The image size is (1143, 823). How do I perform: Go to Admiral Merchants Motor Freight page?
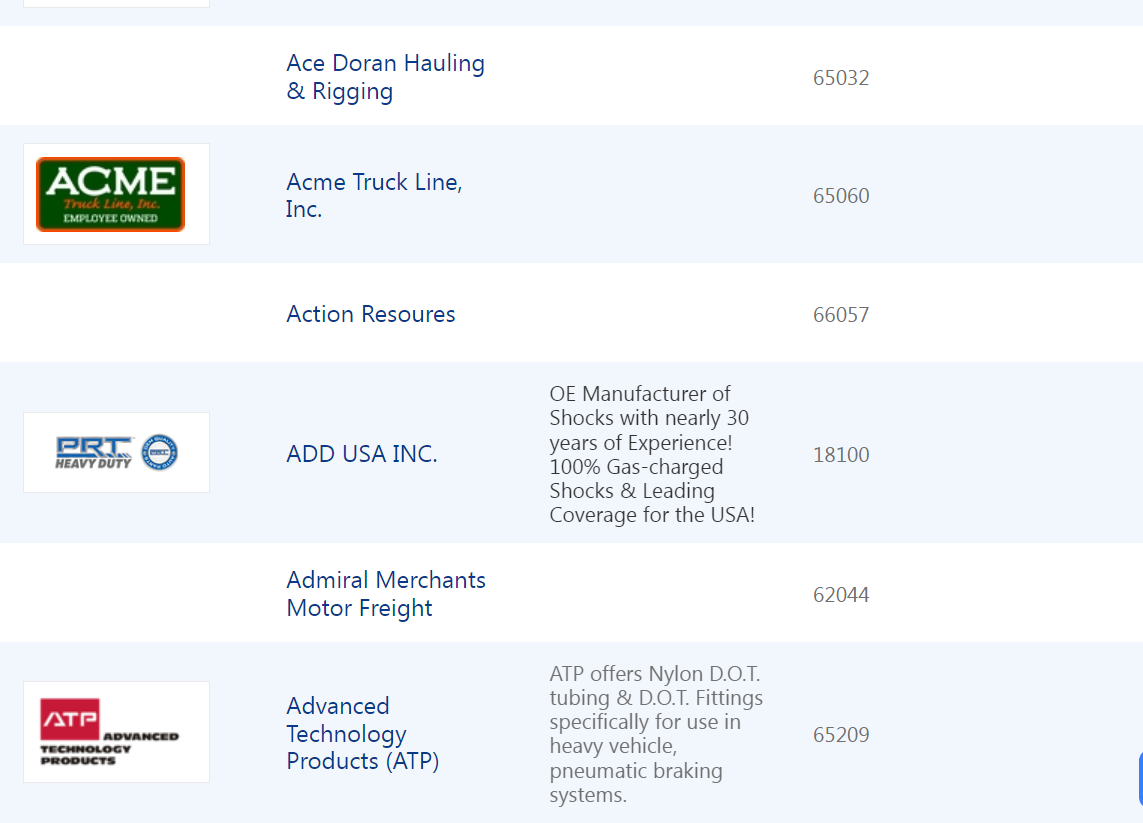pyautogui.click(x=385, y=594)
